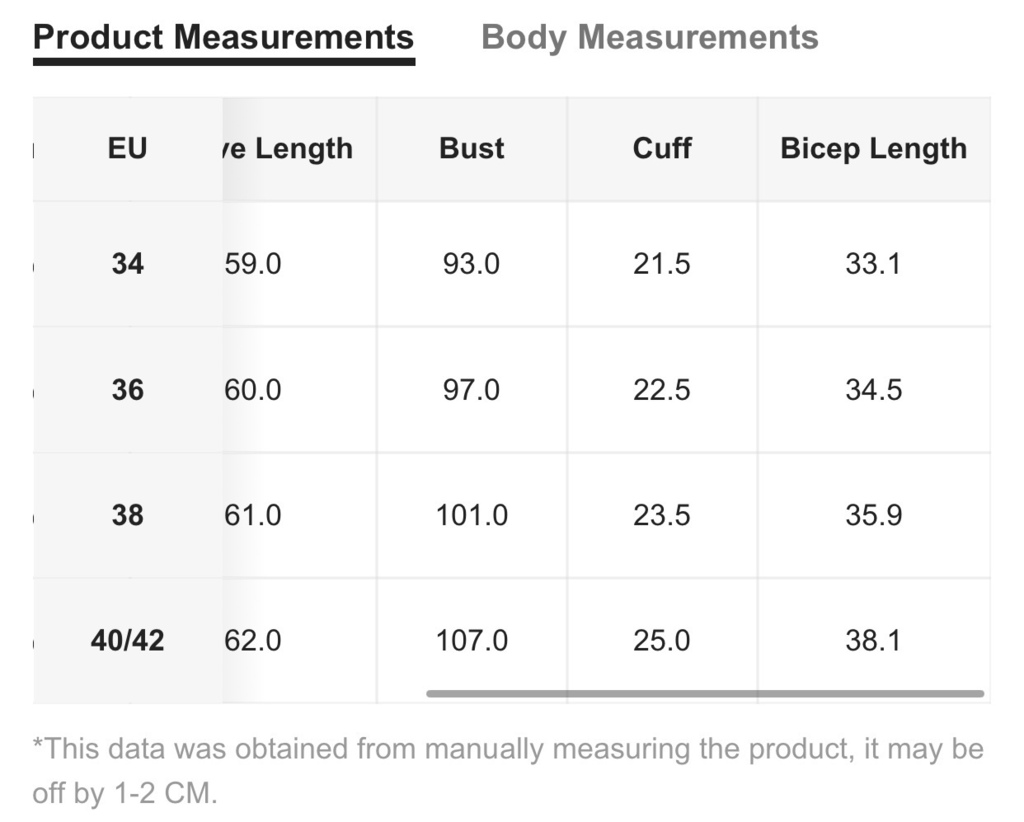Click the 35.9 bicep length cell

(x=874, y=515)
